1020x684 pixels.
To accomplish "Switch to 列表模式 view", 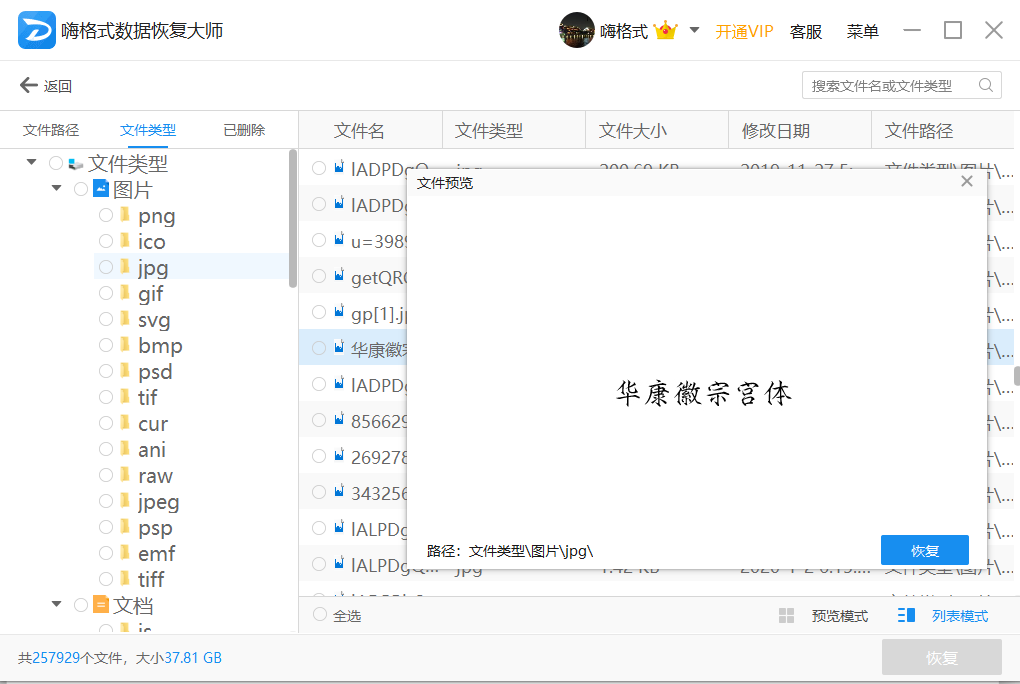I will tap(960, 616).
